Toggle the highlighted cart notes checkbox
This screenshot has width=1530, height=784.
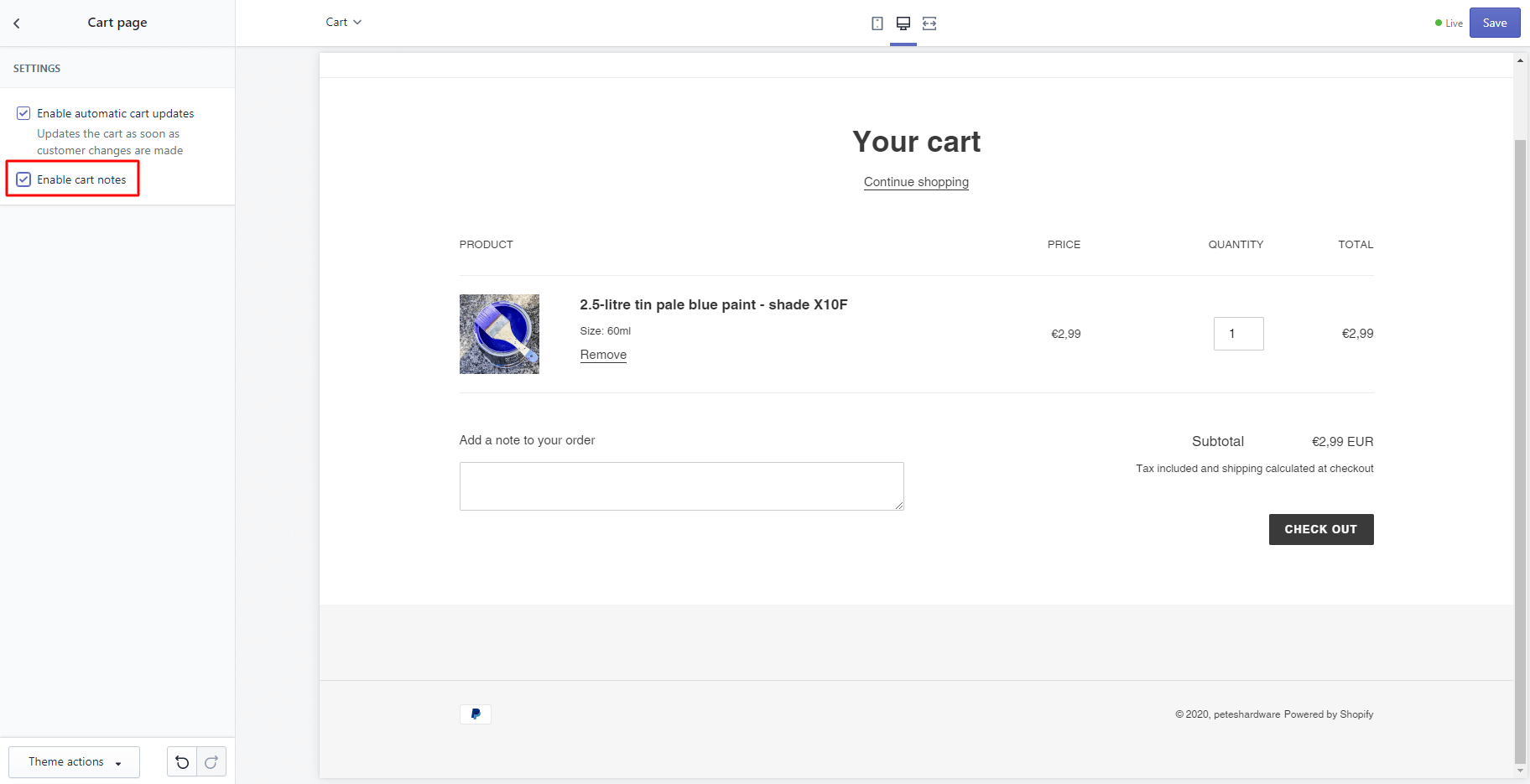(x=23, y=179)
